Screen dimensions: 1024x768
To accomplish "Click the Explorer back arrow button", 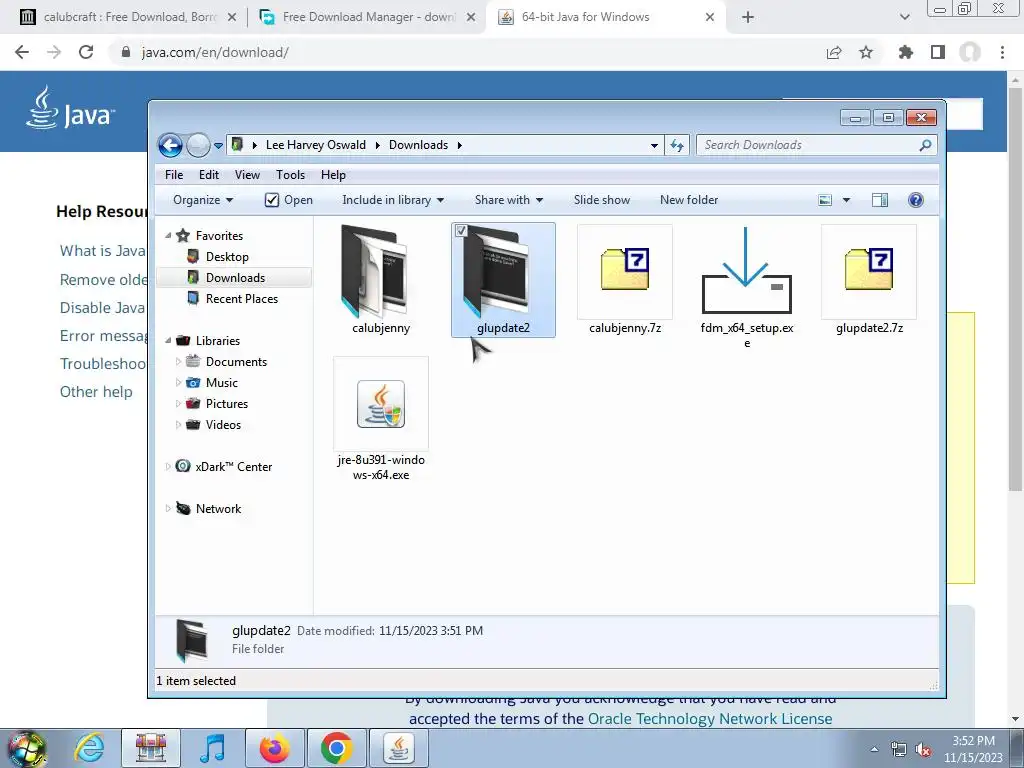I will [170, 145].
